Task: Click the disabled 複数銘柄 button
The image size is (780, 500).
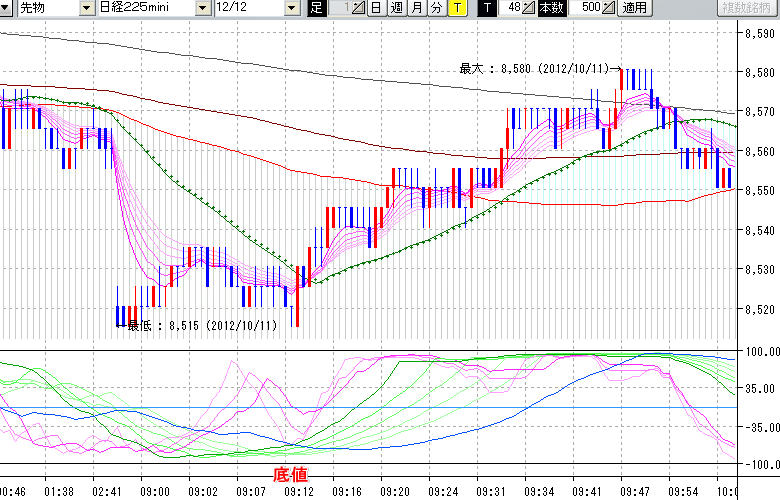Action: [748, 8]
